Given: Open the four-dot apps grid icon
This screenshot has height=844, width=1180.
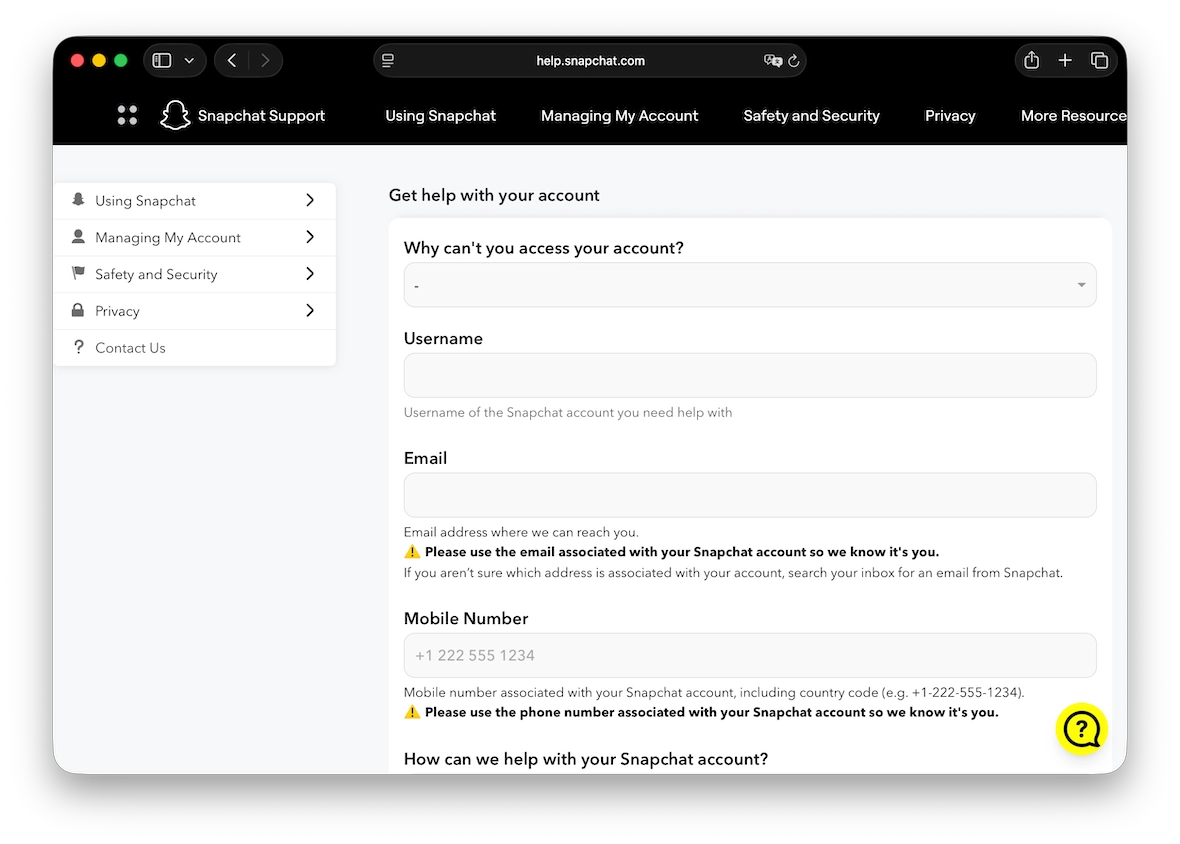Looking at the screenshot, I should point(128,115).
